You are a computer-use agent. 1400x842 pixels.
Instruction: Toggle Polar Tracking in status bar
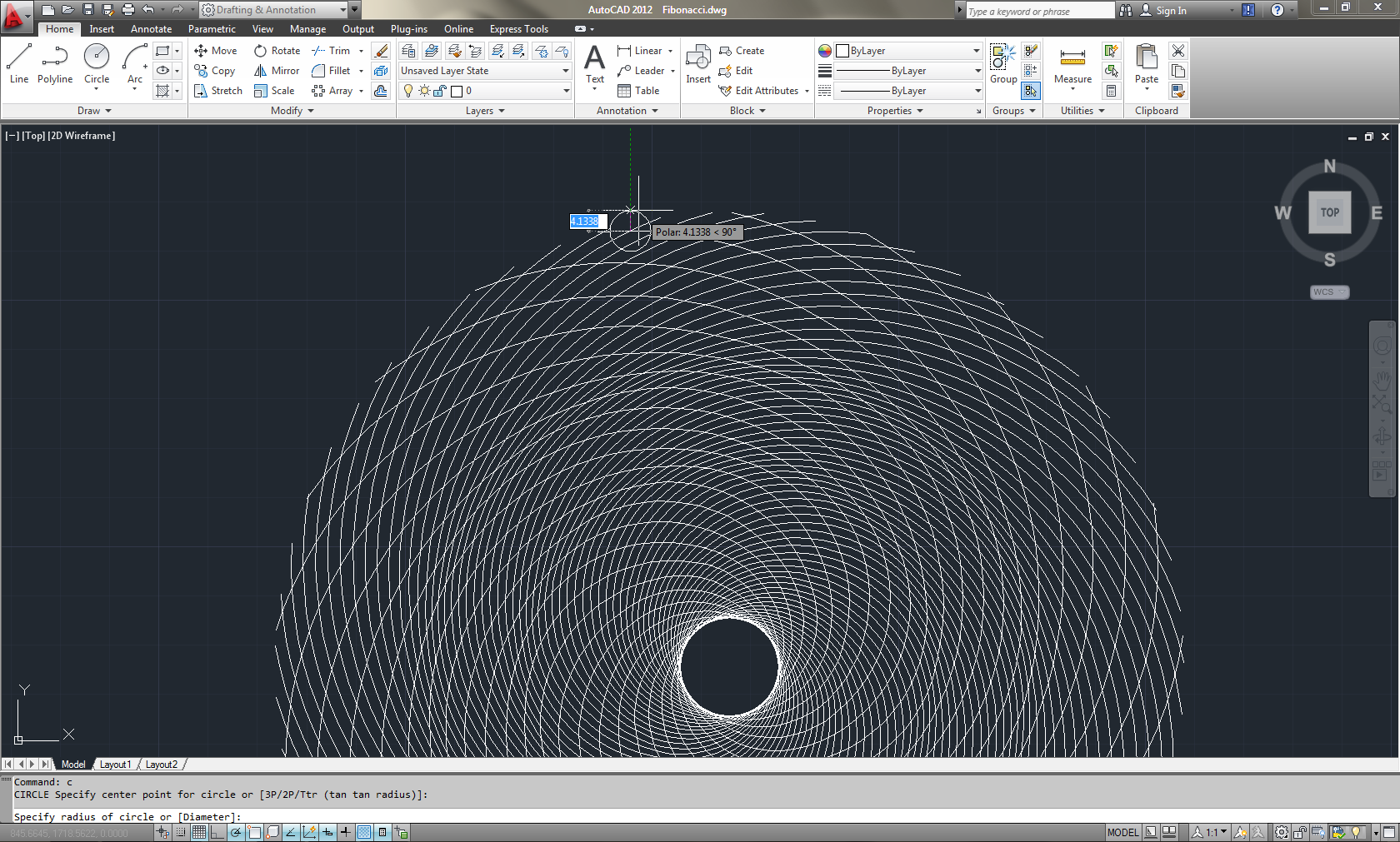(x=236, y=832)
